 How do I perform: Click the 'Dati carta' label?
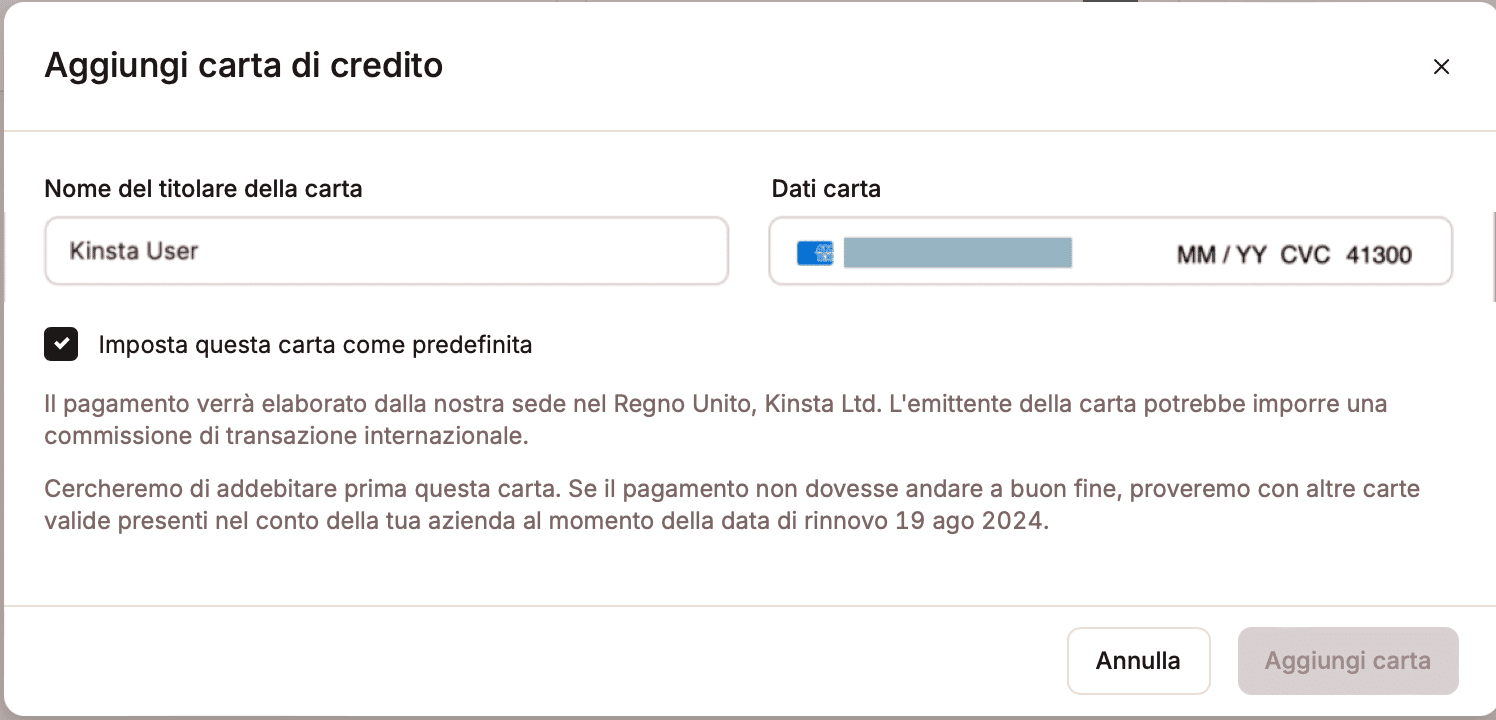826,188
